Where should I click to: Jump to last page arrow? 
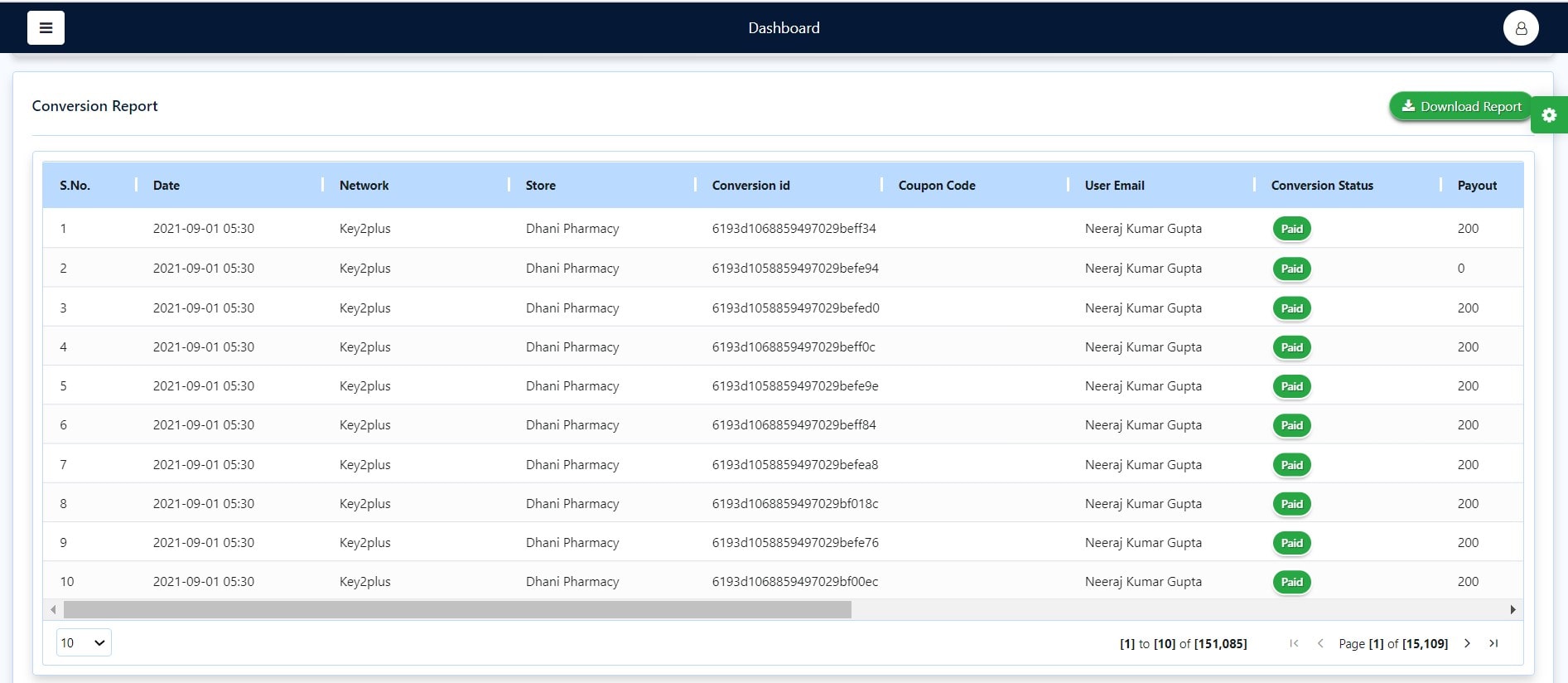(1493, 643)
